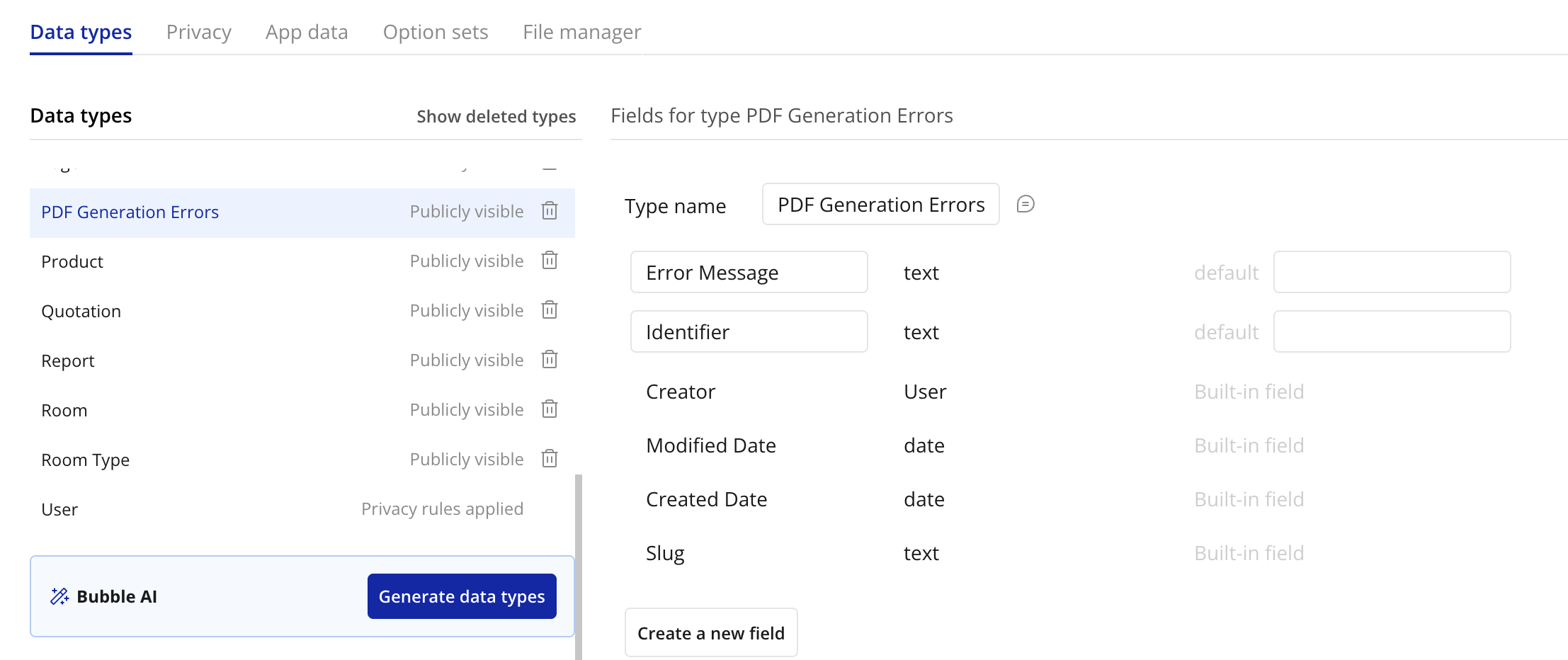
Task: Show deleted types
Action: coord(496,116)
